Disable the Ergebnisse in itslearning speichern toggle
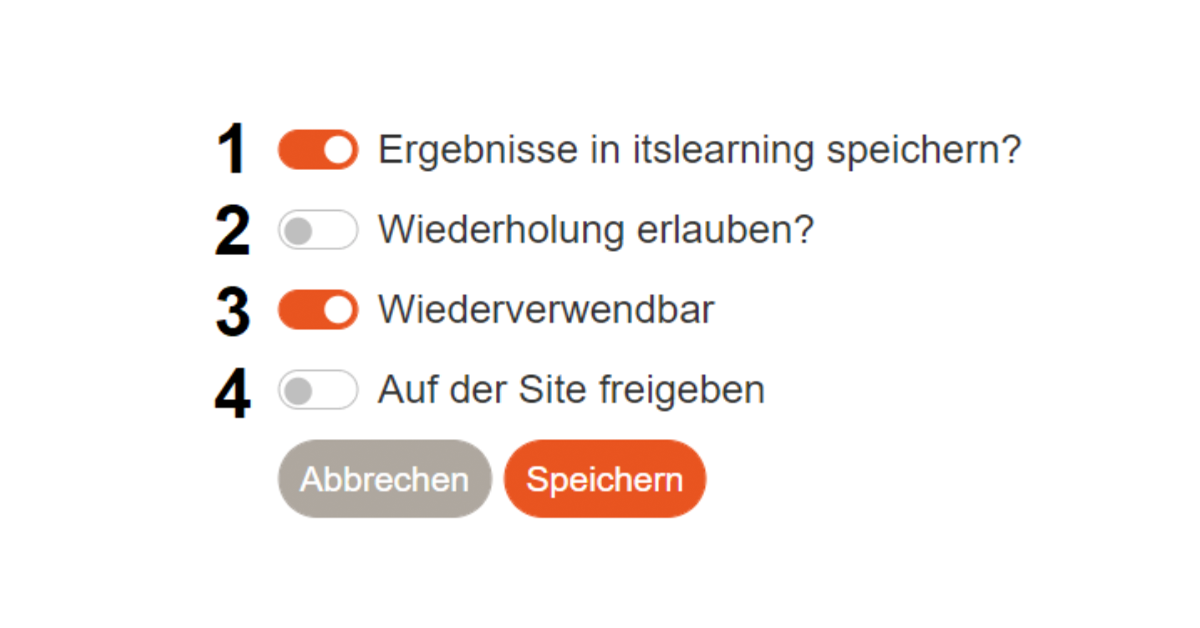Viewport: 1200px width, 628px height. pyautogui.click(x=317, y=150)
